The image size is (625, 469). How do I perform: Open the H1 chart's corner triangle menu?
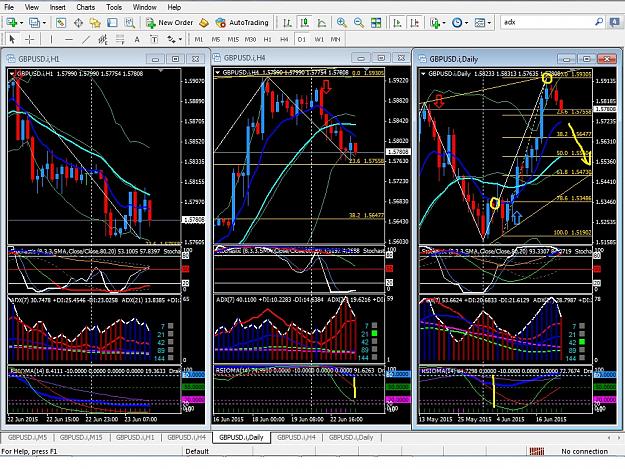point(11,73)
